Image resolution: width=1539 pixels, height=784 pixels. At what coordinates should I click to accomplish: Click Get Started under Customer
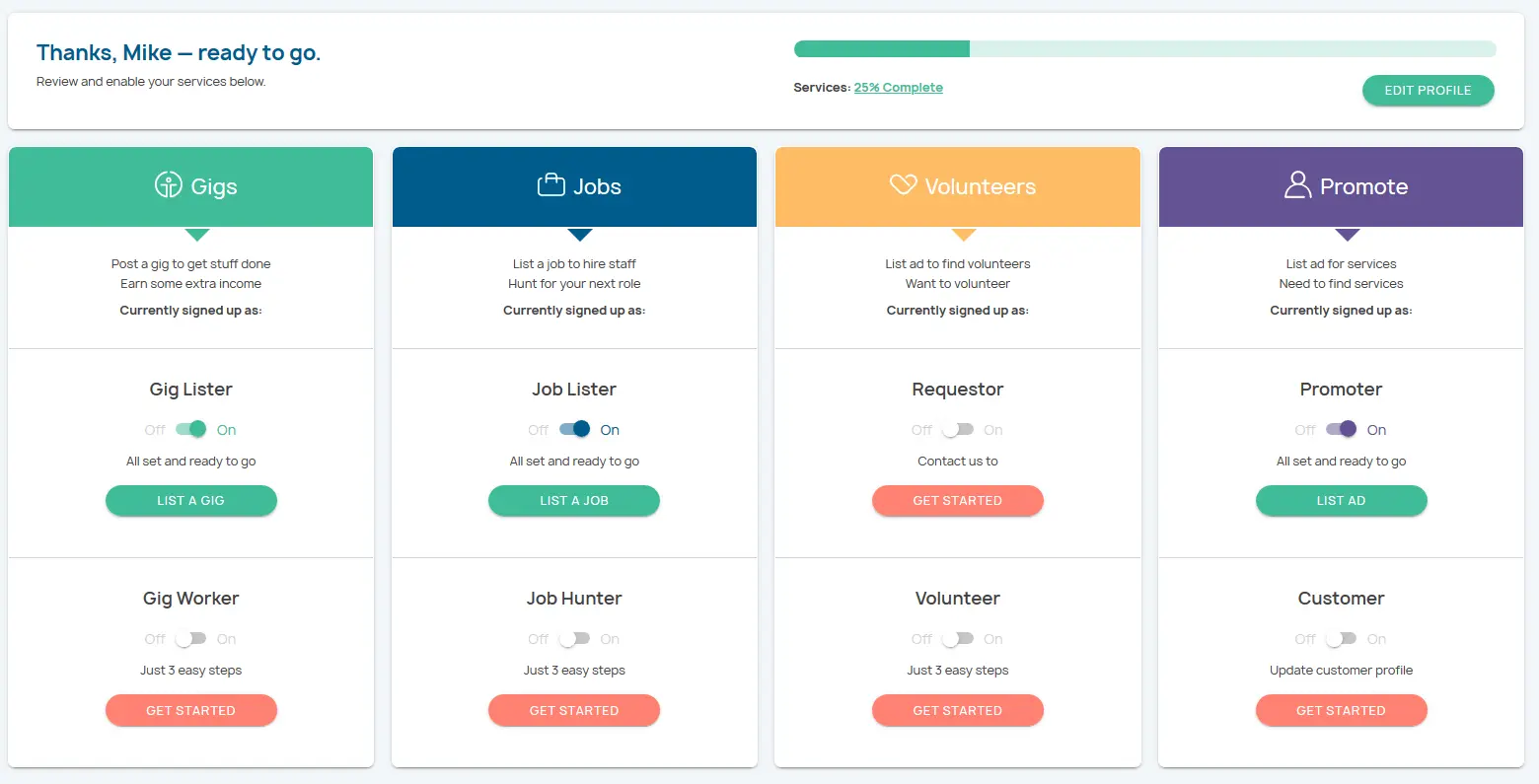point(1341,710)
